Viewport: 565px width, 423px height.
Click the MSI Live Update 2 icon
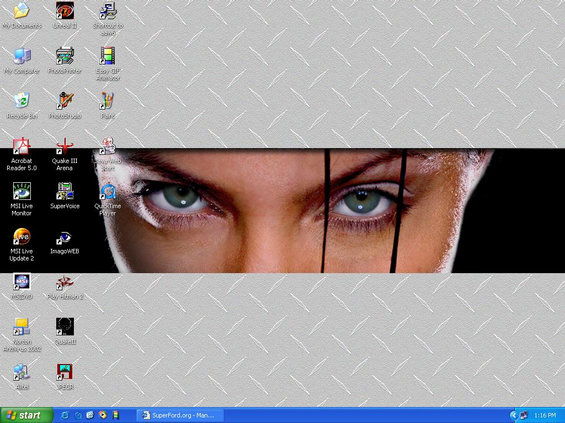click(22, 236)
